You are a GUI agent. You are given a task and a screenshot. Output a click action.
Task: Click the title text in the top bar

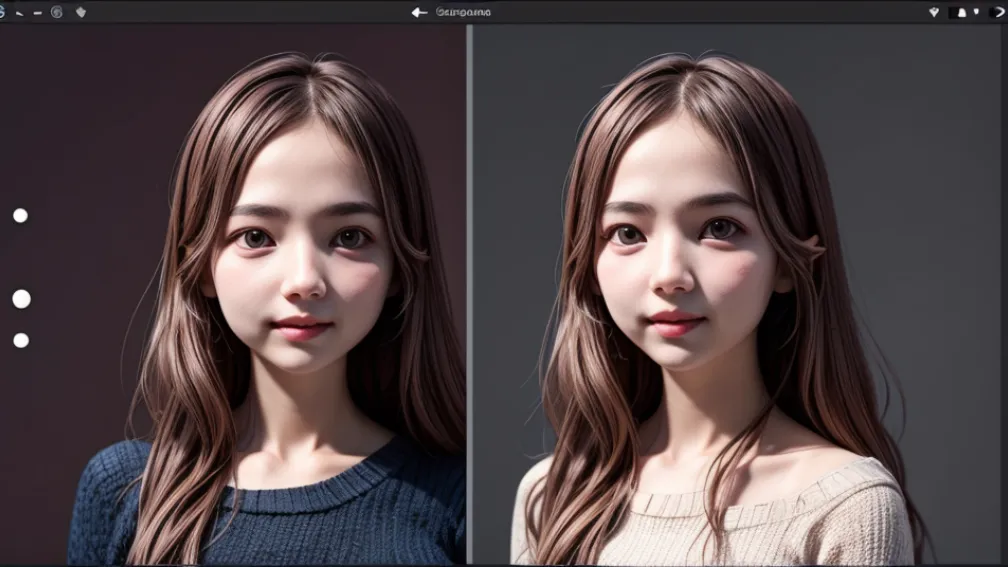[x=463, y=12]
